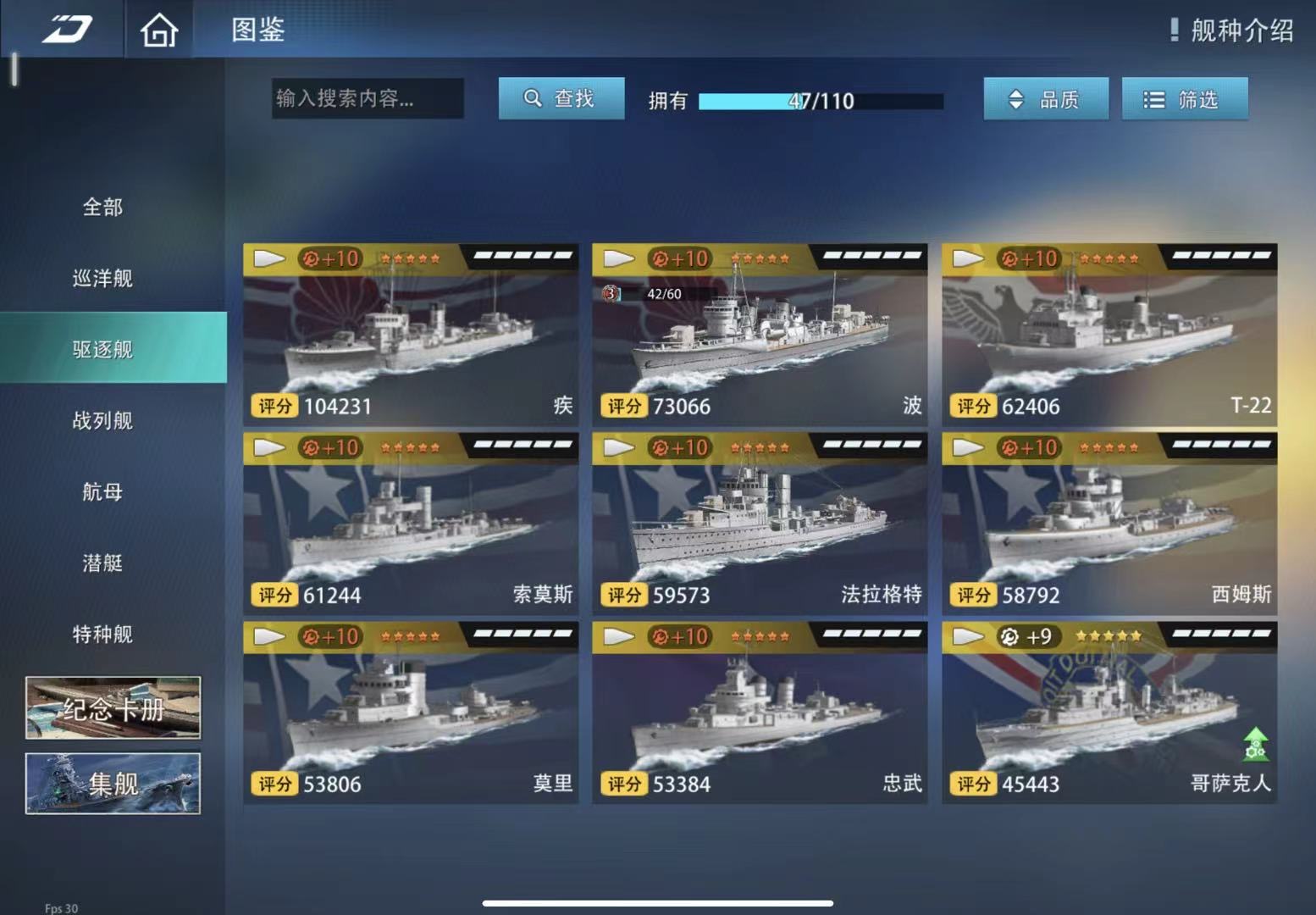Open the 筛选 filter menu
Image resolution: width=1316 pixels, height=915 pixels.
(1185, 99)
